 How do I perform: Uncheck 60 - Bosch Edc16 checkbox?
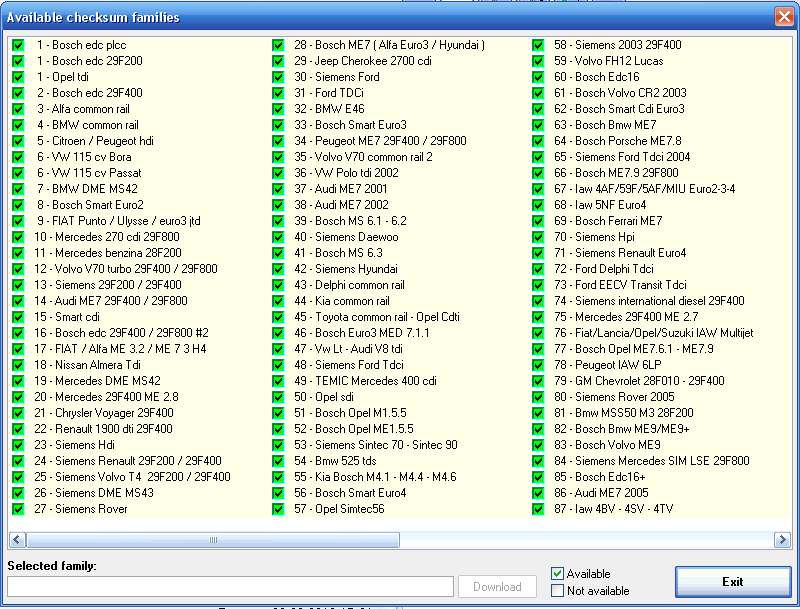click(538, 77)
